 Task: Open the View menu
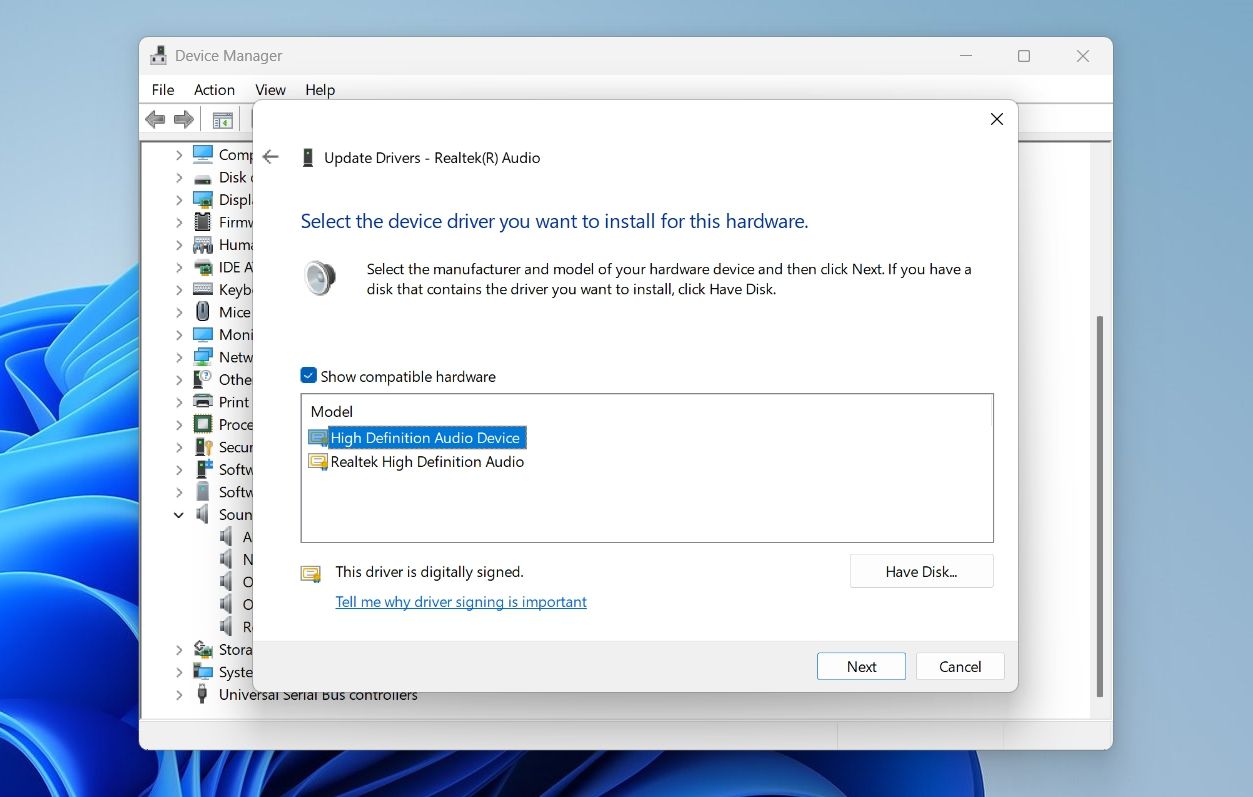(x=270, y=89)
